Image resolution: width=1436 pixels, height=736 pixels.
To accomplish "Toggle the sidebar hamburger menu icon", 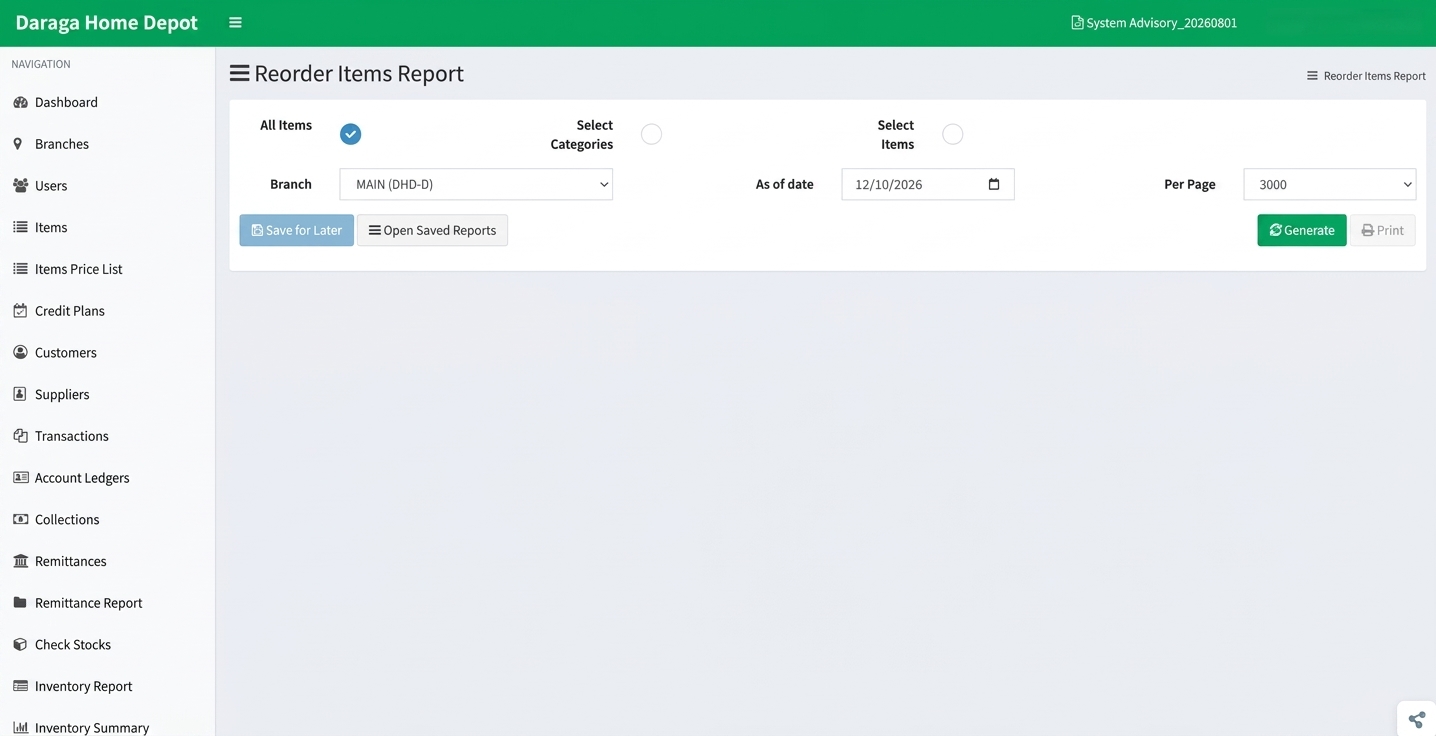I will (235, 23).
